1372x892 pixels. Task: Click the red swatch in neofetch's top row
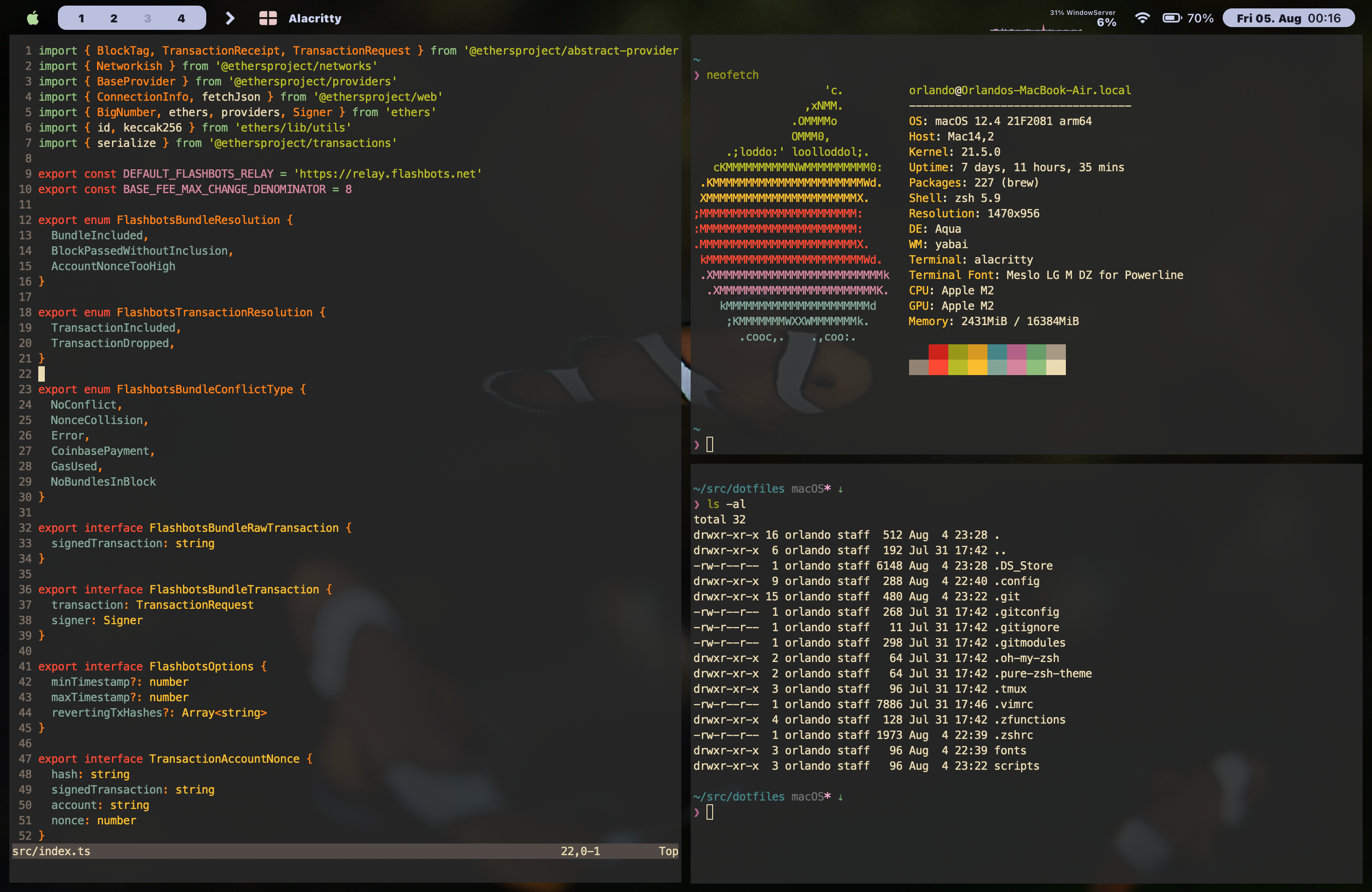coord(938,352)
